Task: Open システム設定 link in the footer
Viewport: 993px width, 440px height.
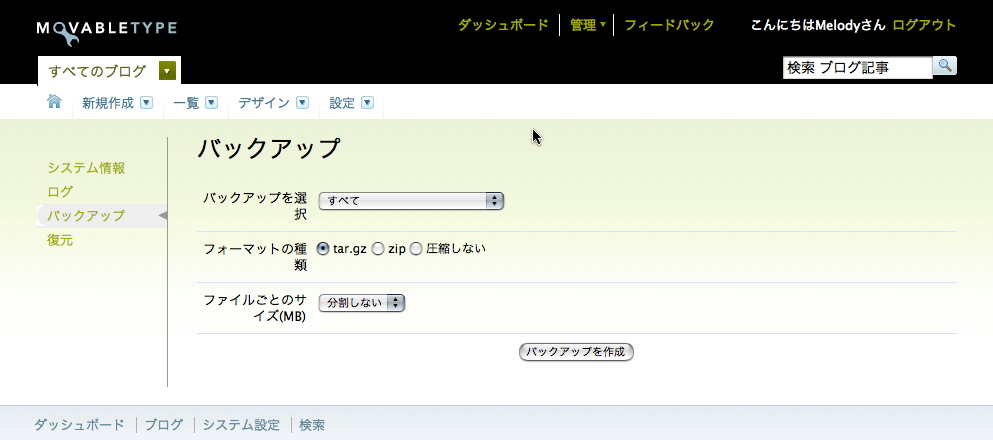Action: tap(241, 425)
